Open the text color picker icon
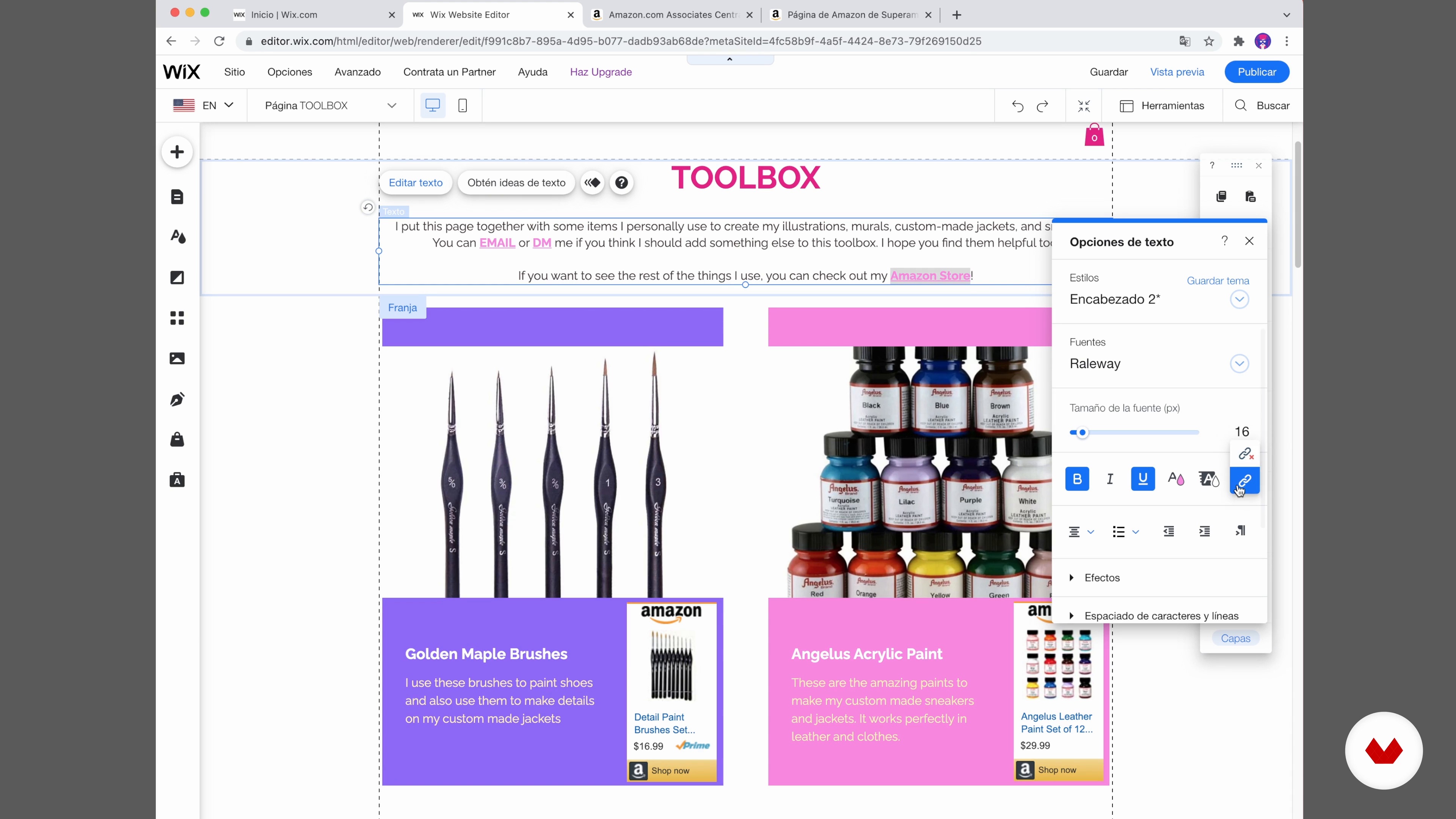 click(x=1176, y=479)
